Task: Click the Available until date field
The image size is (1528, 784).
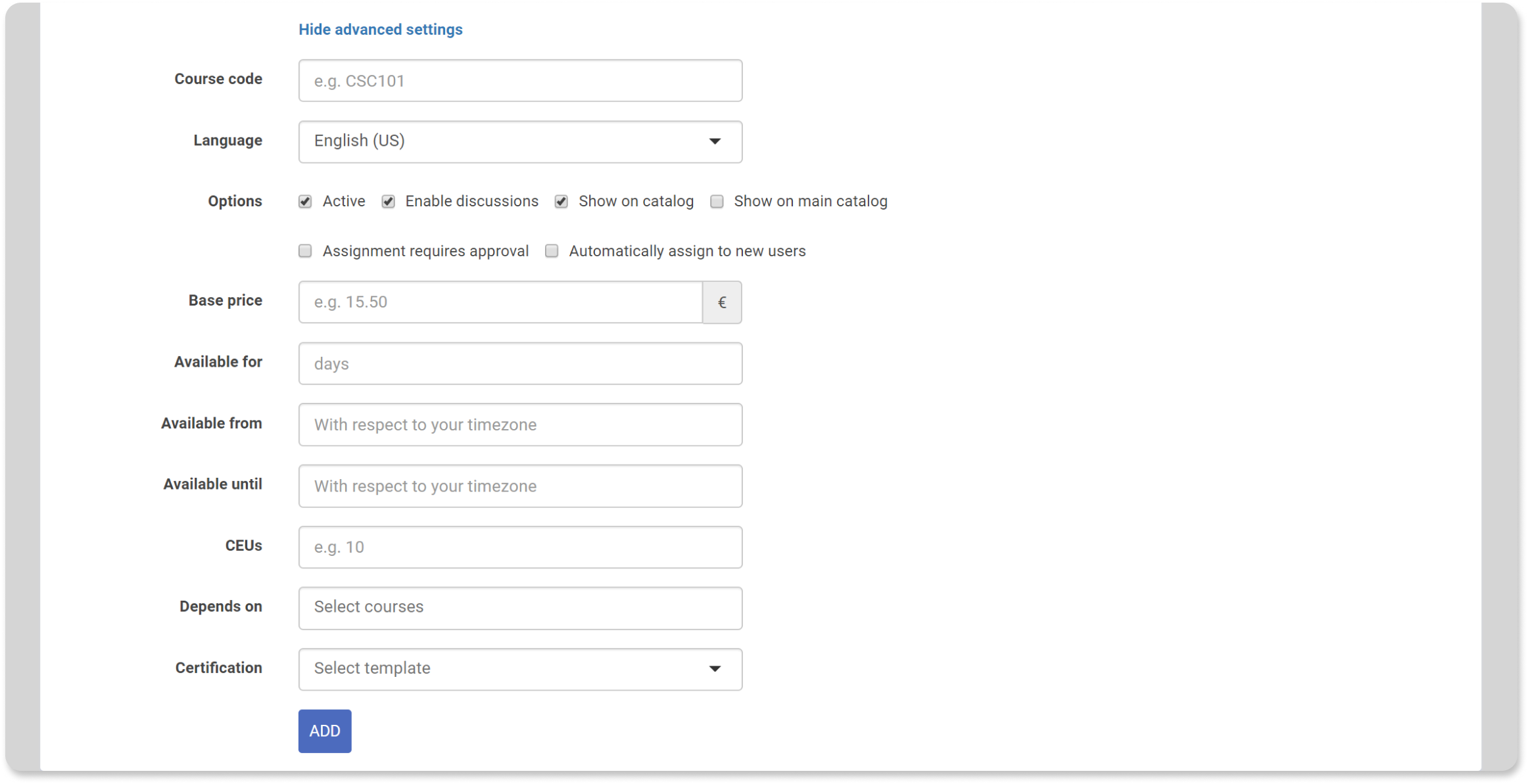Action: [520, 486]
